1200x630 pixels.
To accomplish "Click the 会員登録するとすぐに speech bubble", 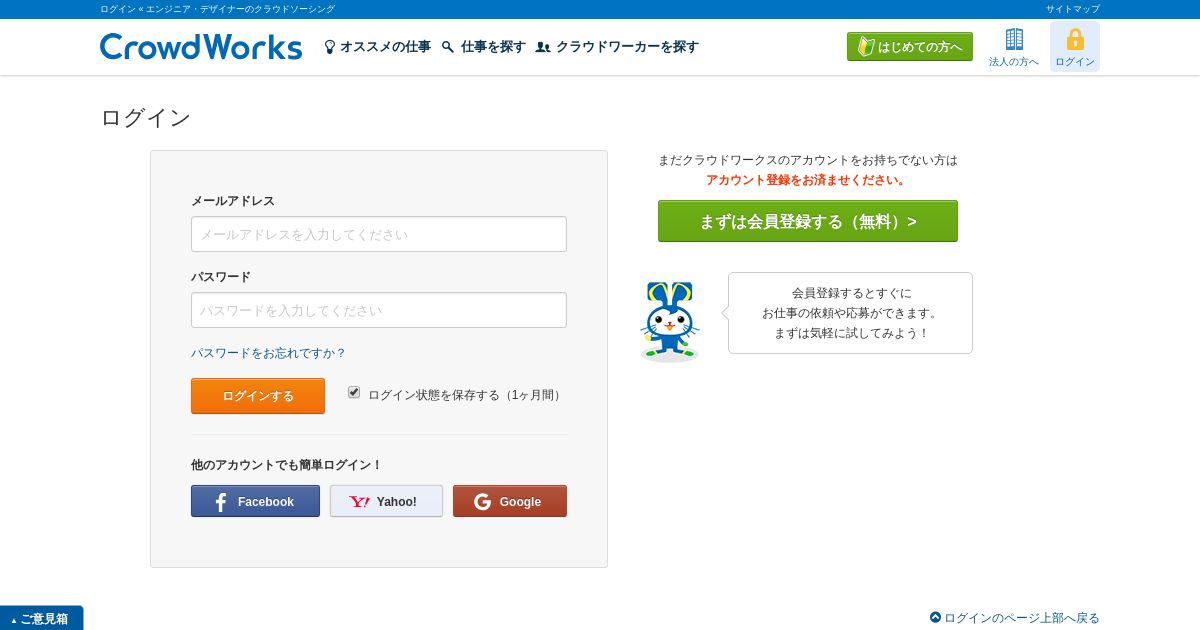I will click(x=850, y=313).
